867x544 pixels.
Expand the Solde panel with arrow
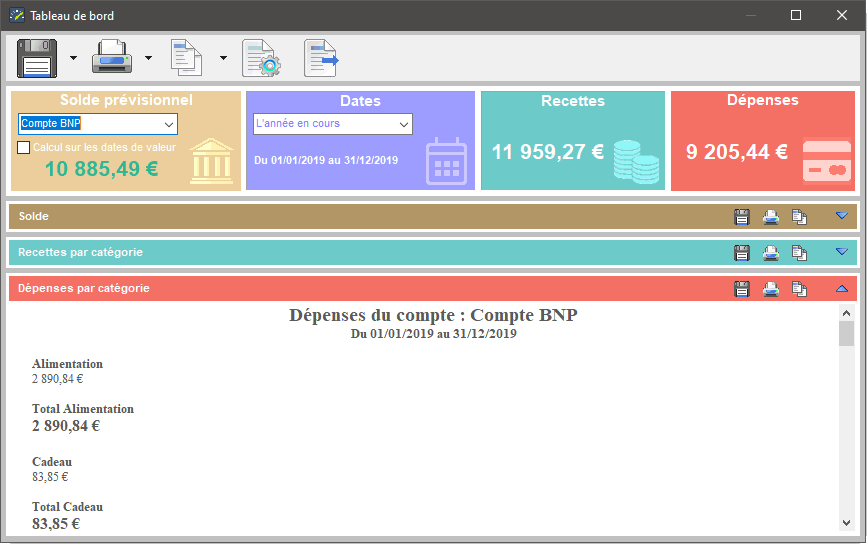click(x=841, y=216)
